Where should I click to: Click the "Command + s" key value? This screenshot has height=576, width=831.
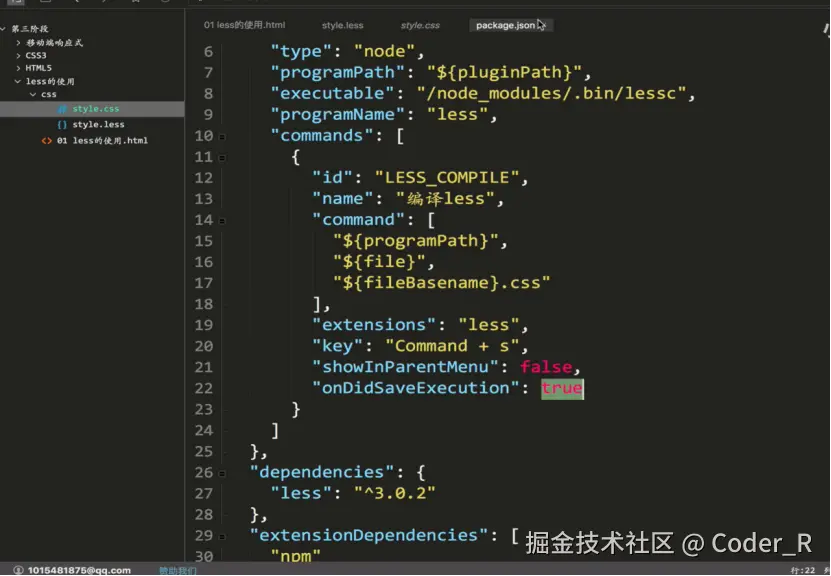452,346
